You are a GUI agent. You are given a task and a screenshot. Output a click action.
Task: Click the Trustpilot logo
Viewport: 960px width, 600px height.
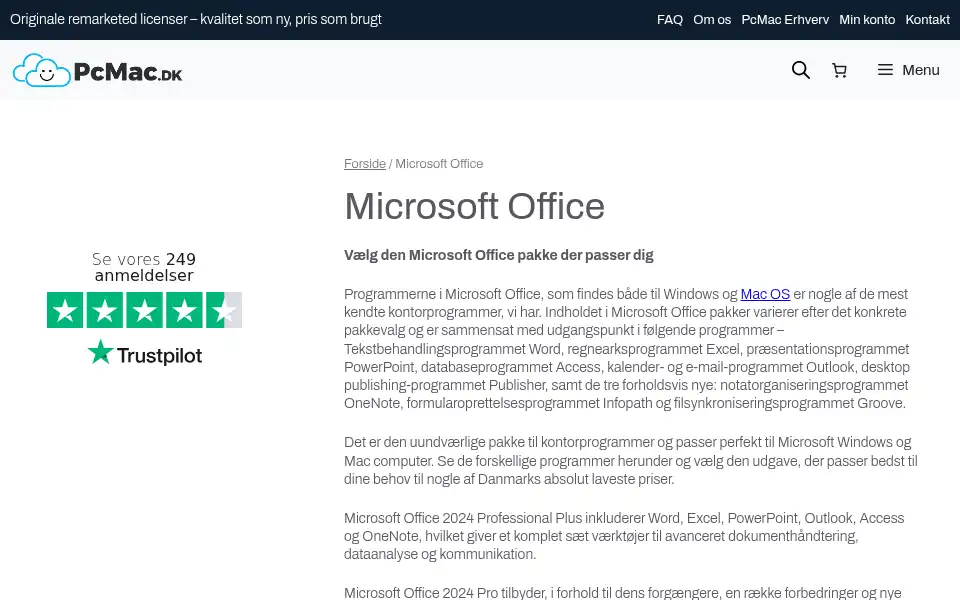144,354
